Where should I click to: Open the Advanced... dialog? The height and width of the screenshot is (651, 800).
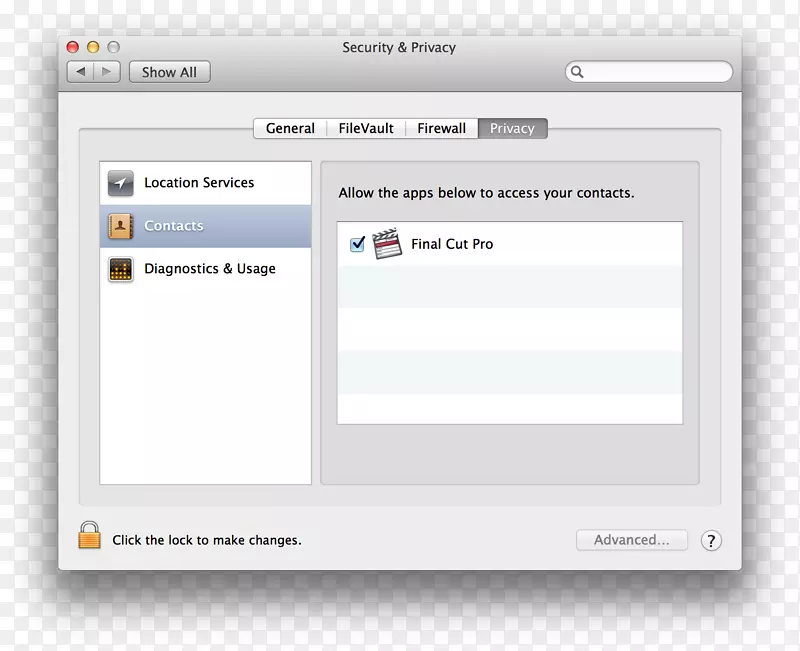pyautogui.click(x=632, y=539)
